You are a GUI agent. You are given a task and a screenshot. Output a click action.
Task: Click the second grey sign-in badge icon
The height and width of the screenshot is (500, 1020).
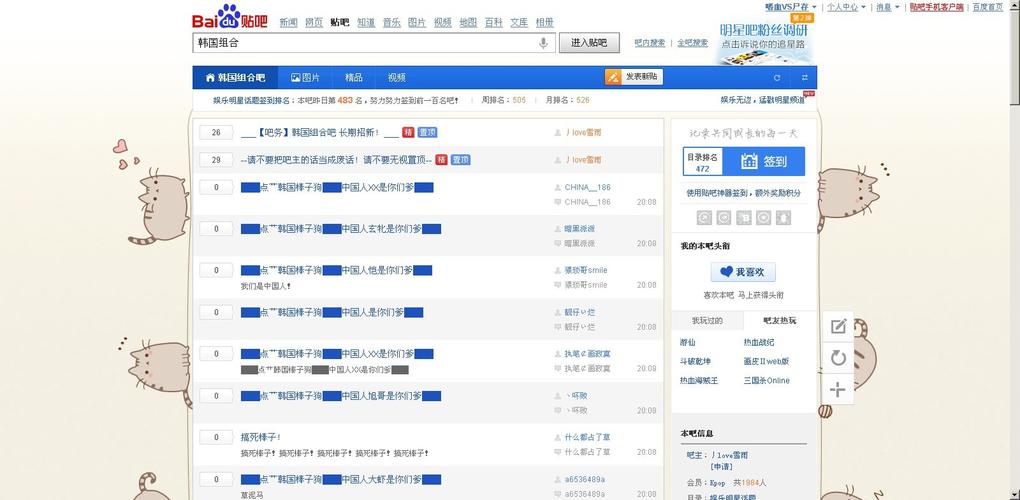click(724, 218)
